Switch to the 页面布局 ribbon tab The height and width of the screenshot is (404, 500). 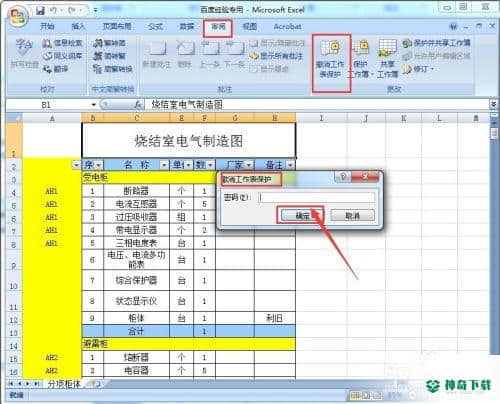click(x=117, y=26)
